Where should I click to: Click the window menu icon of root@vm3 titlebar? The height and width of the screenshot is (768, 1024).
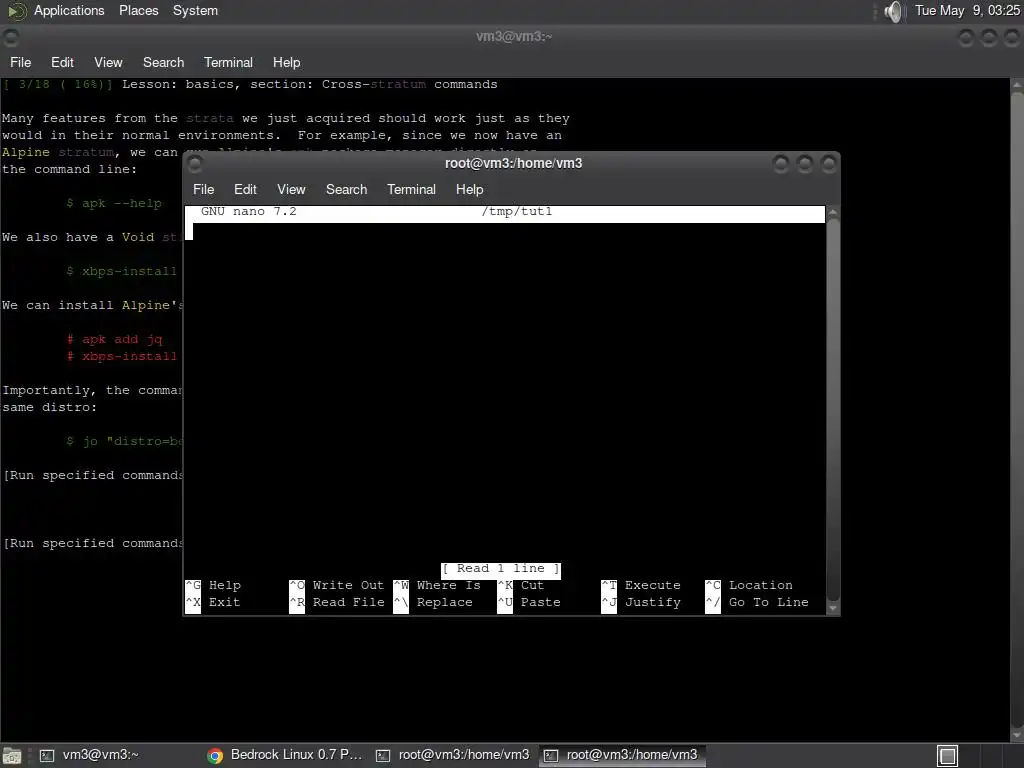(x=195, y=163)
